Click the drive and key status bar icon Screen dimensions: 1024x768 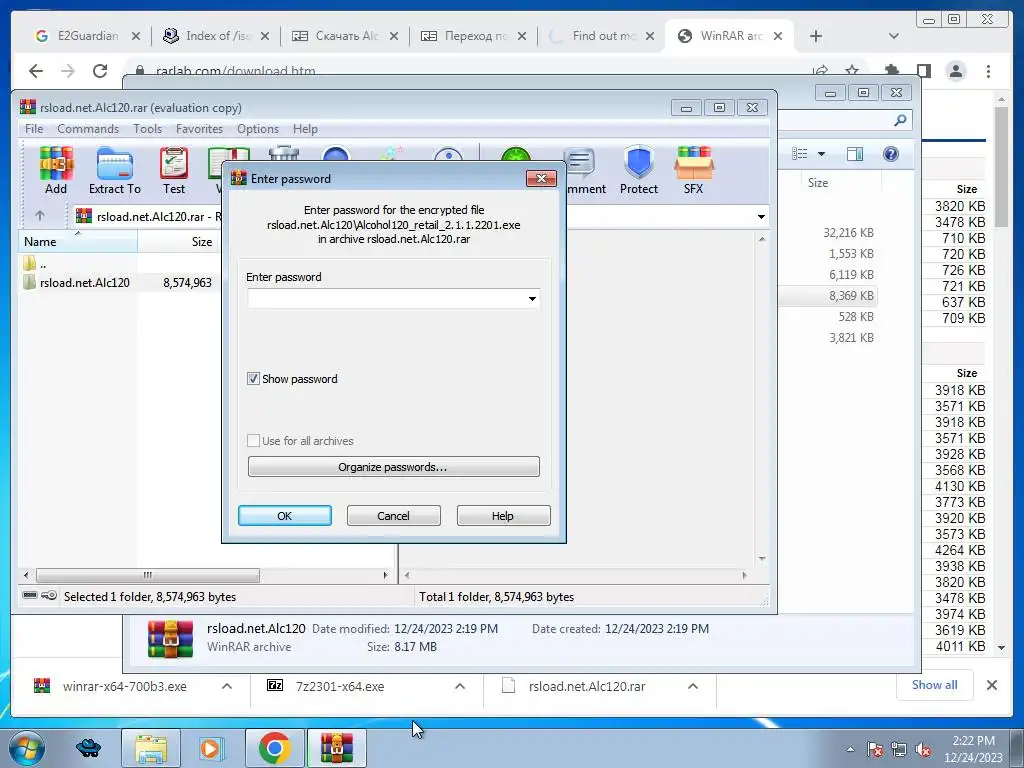click(x=40, y=596)
